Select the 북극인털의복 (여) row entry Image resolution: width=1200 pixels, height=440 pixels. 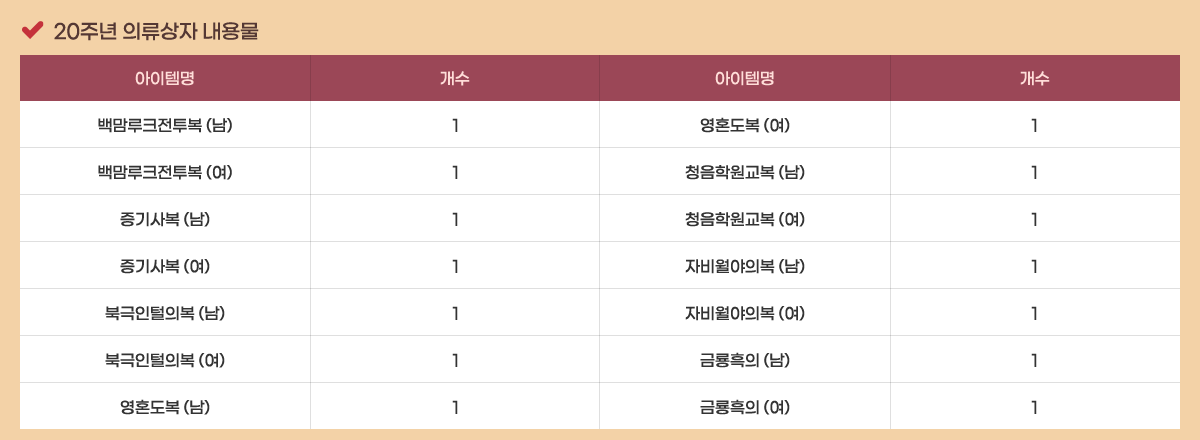coord(165,360)
